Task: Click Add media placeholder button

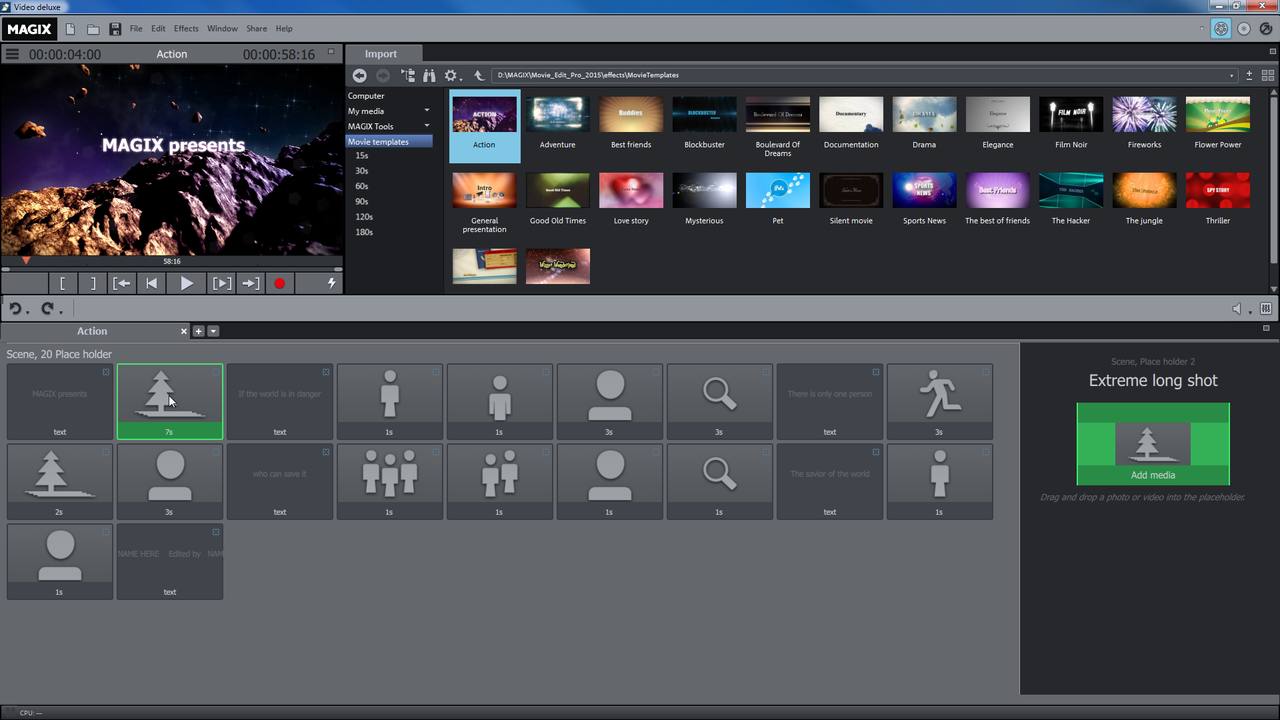Action: point(1153,444)
